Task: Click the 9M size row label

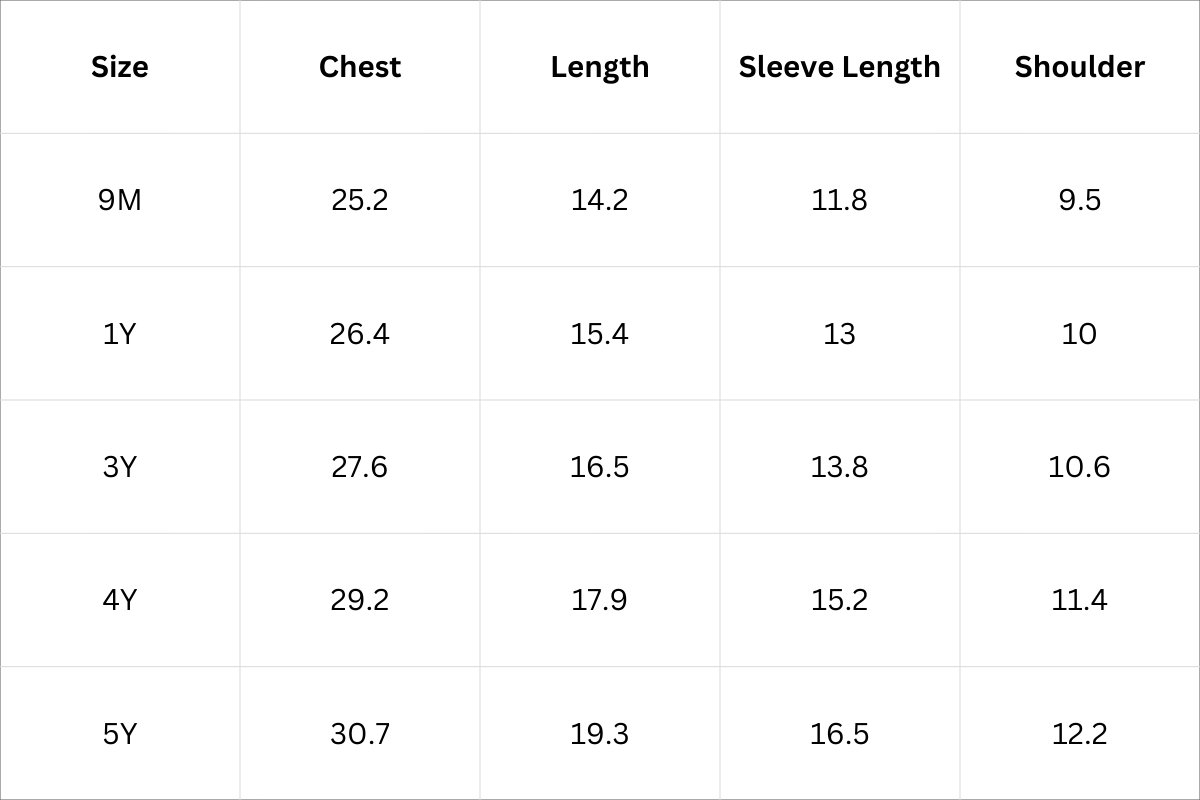Action: (x=119, y=200)
